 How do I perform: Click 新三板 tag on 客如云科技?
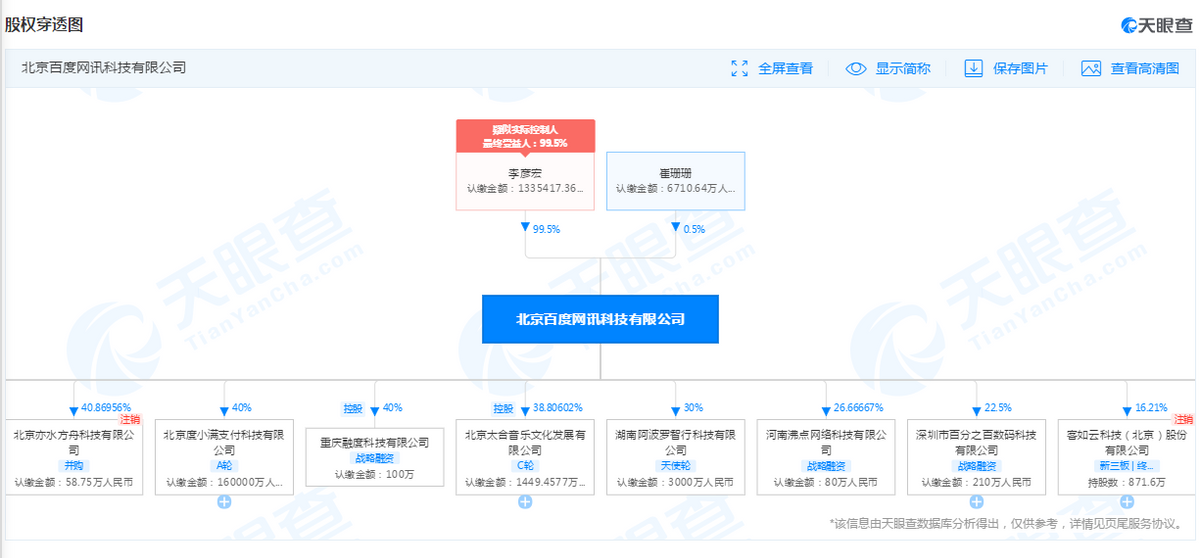tap(1127, 466)
